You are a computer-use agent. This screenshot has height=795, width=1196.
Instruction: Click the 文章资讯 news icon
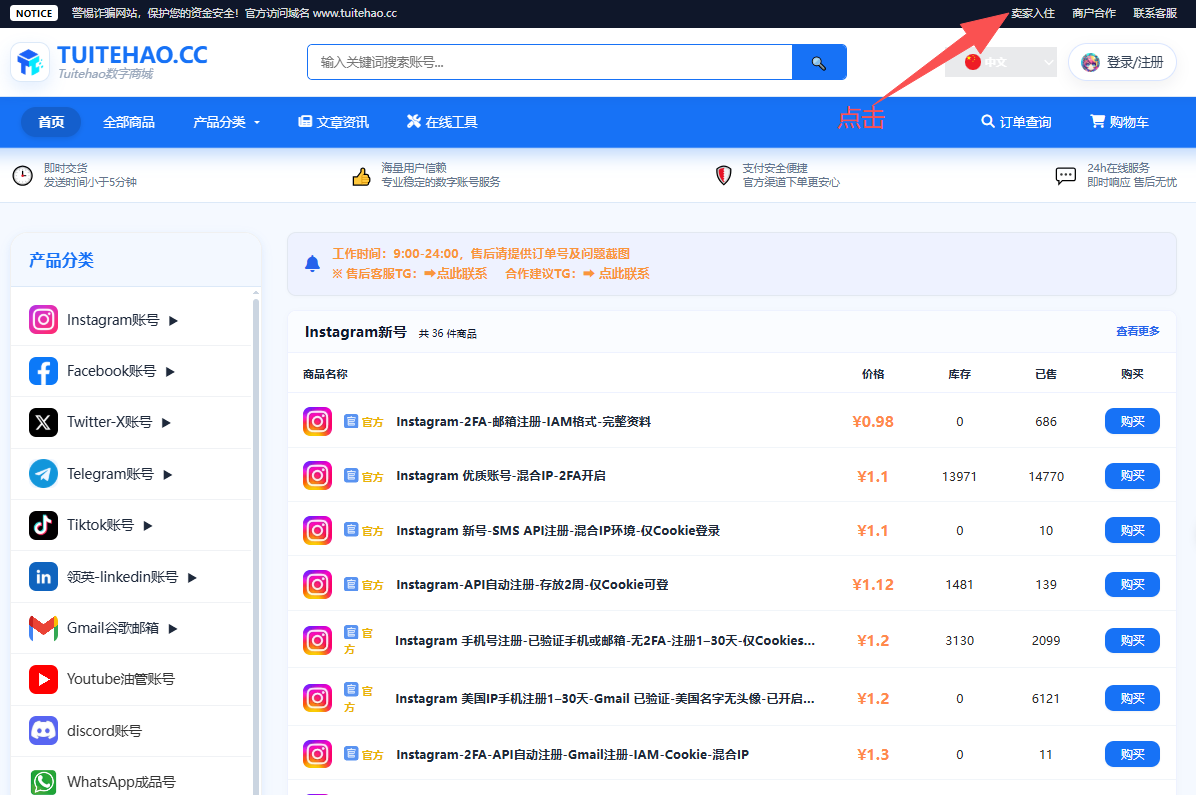305,121
